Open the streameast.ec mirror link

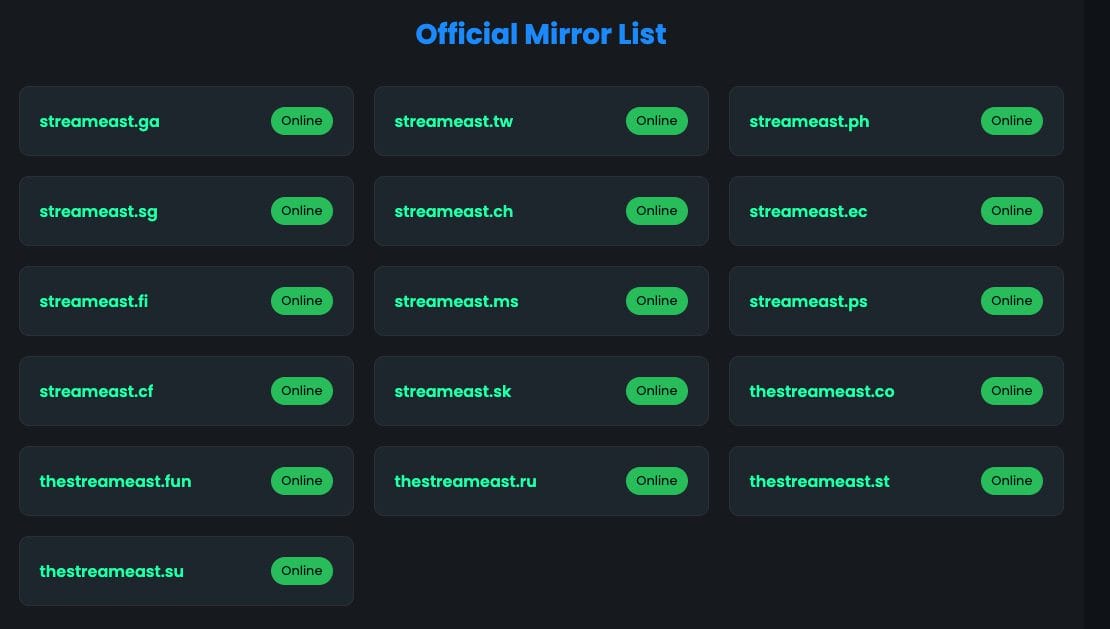(808, 212)
